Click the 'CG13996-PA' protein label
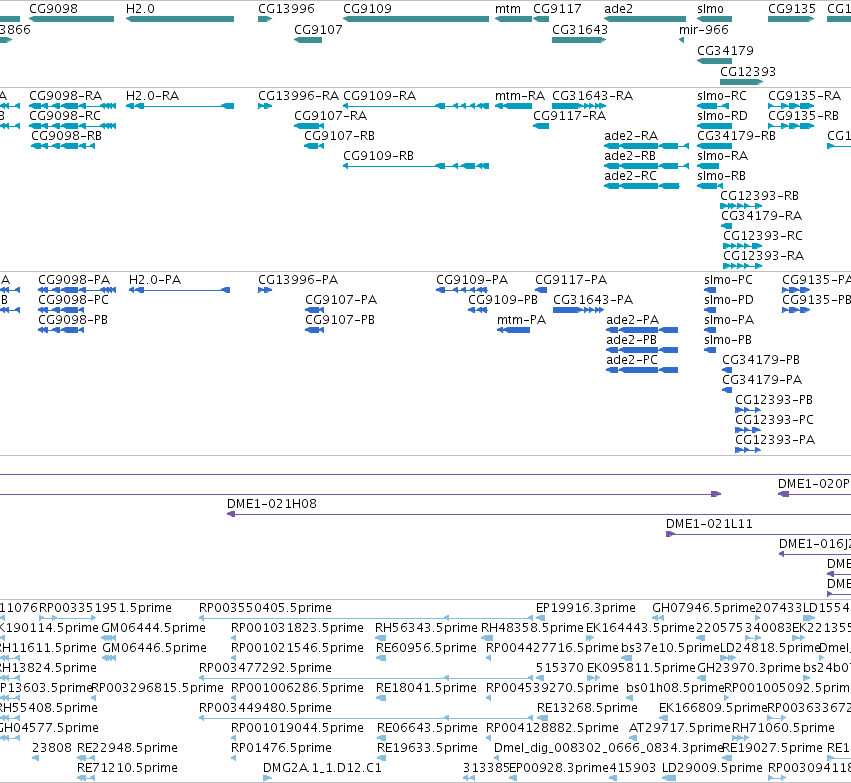The height and width of the screenshot is (783, 851). (298, 279)
